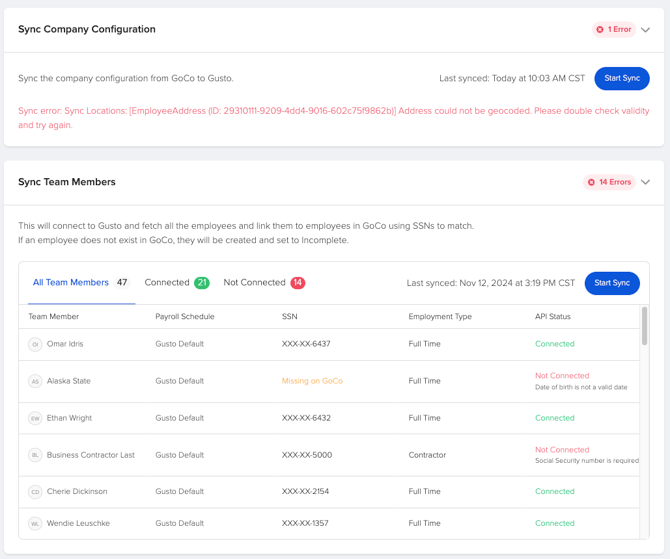This screenshot has width=670, height=559.
Task: Click Connected status for Ethan Wright
Action: pyautogui.click(x=555, y=418)
